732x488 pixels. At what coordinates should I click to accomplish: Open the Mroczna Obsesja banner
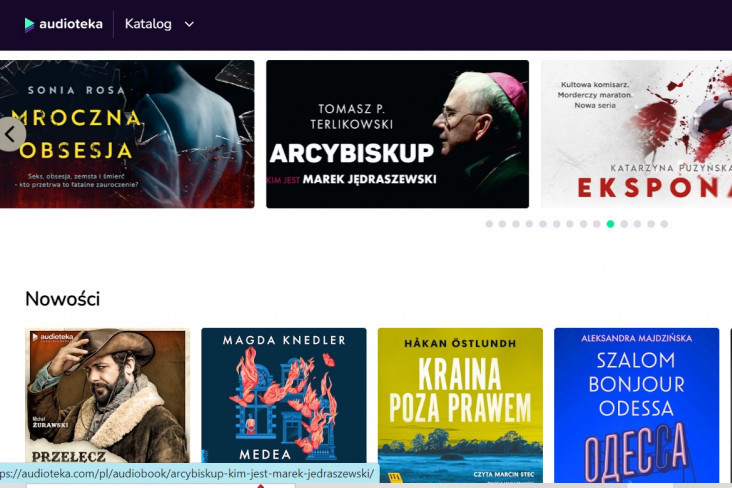(127, 134)
